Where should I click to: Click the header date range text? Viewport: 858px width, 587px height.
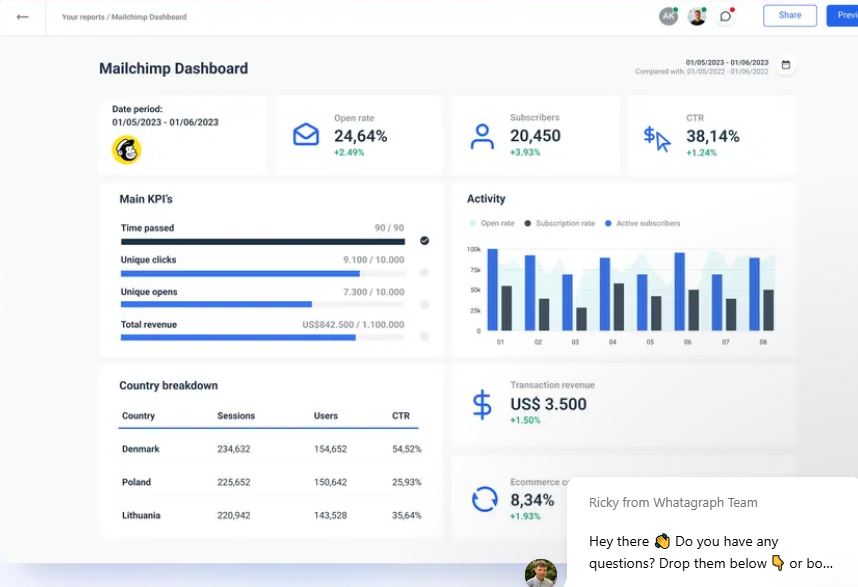pyautogui.click(x=727, y=62)
